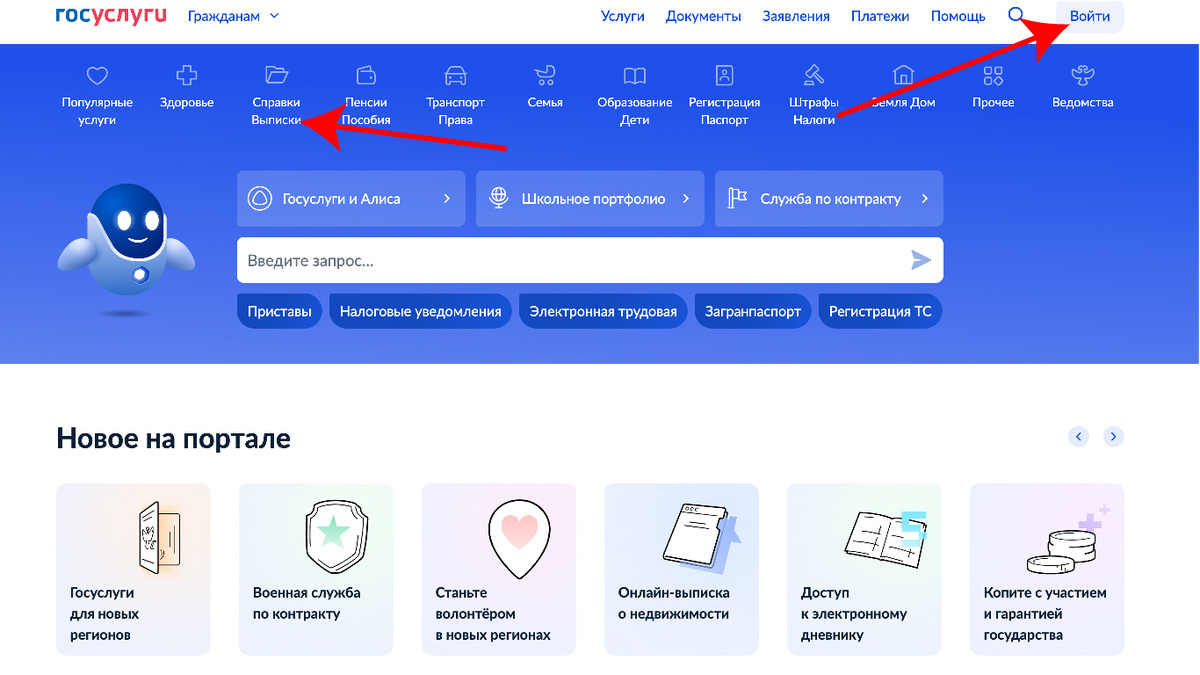Open Земля Дом house icon
The image size is (1200, 675).
904,75
